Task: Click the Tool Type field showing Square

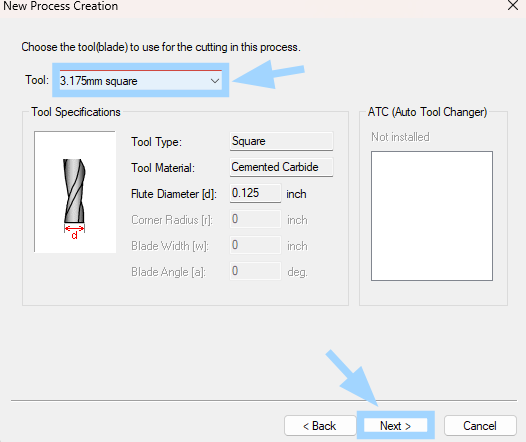Action: 281,141
